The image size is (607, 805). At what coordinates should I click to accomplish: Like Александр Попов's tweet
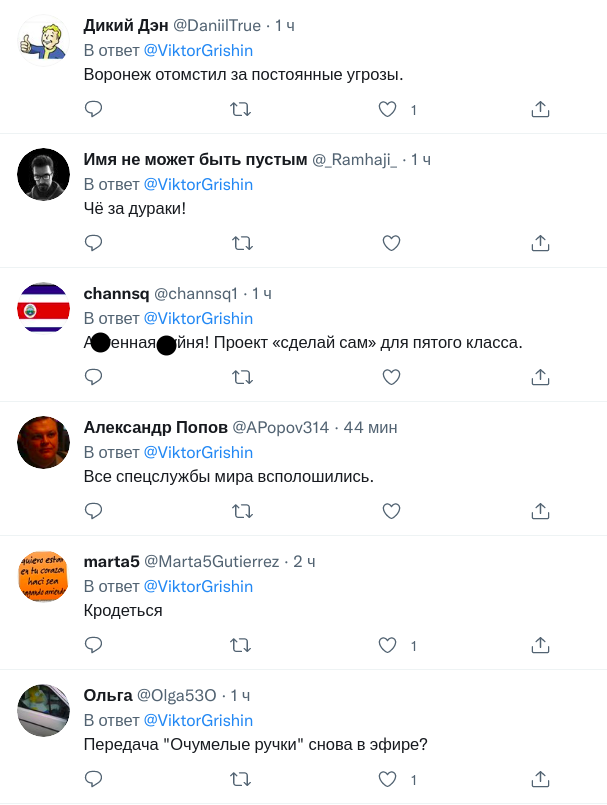point(392,511)
